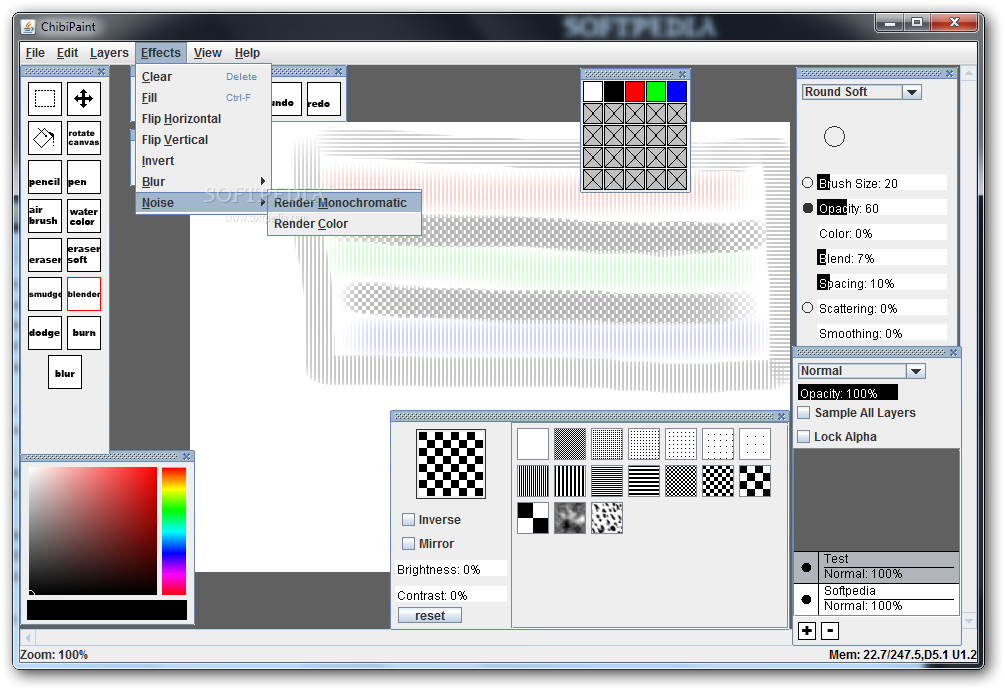This screenshot has height=690, width=1005.
Task: Select the paint bucket fill tool
Action: pyautogui.click(x=45, y=138)
